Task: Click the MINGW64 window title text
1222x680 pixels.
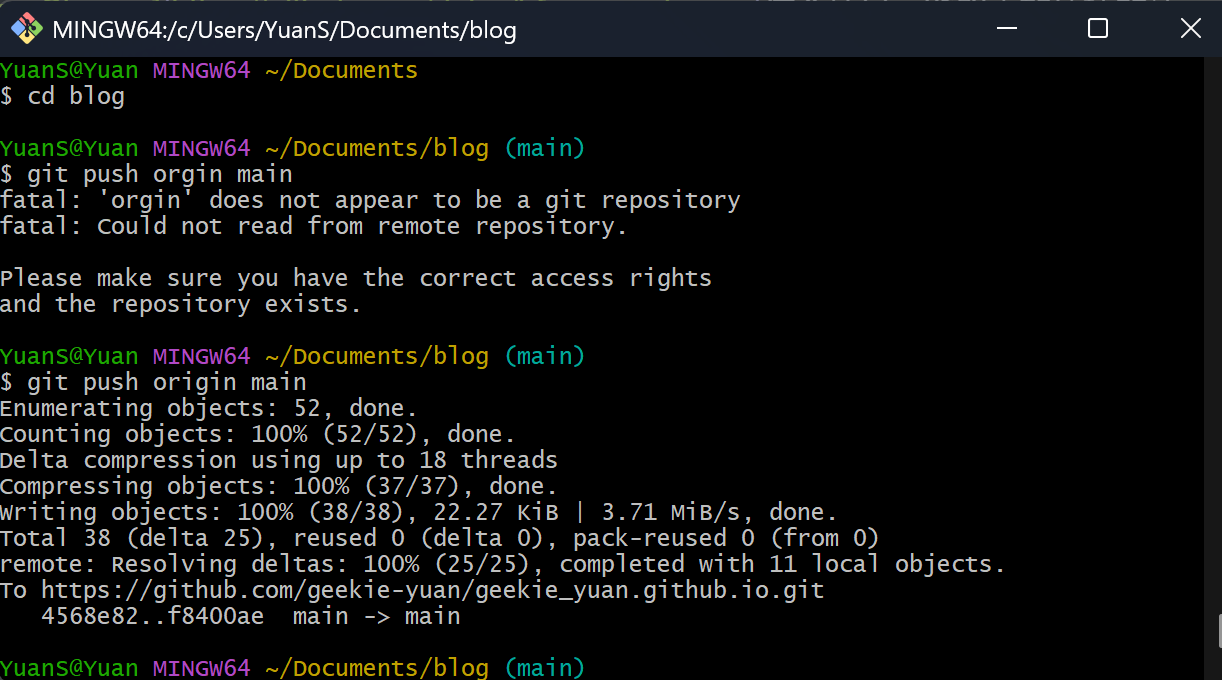Action: click(284, 30)
